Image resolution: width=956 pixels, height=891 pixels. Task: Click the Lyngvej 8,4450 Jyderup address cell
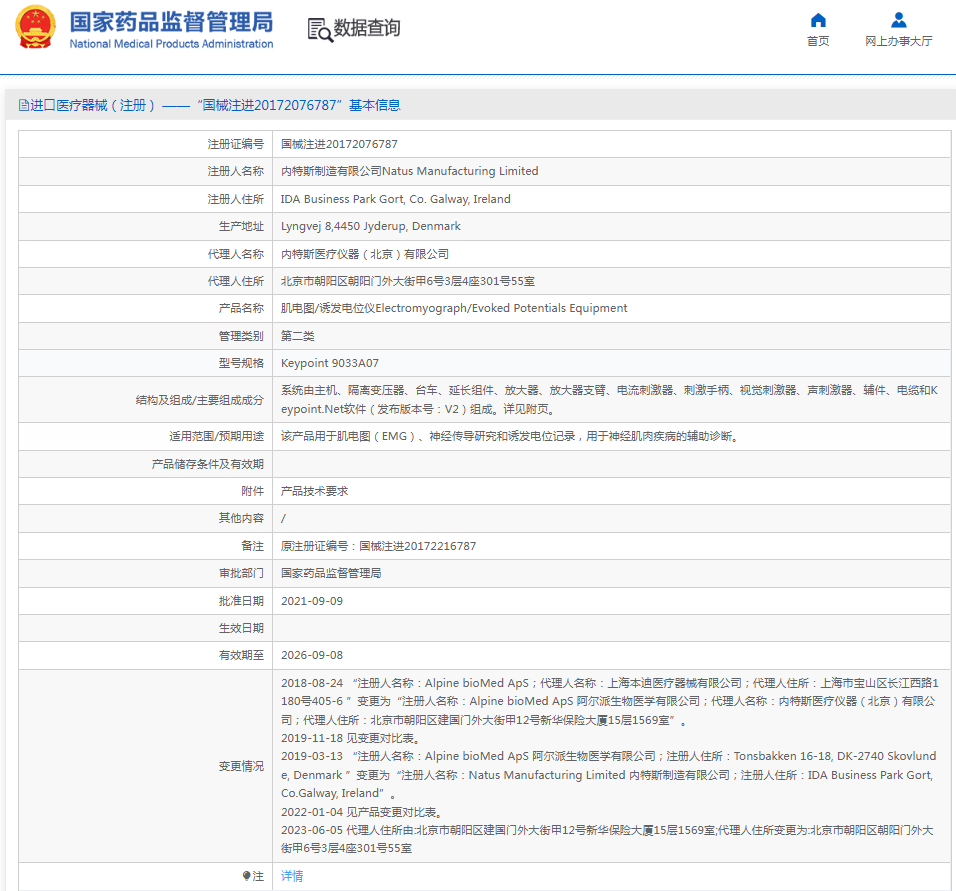point(370,226)
